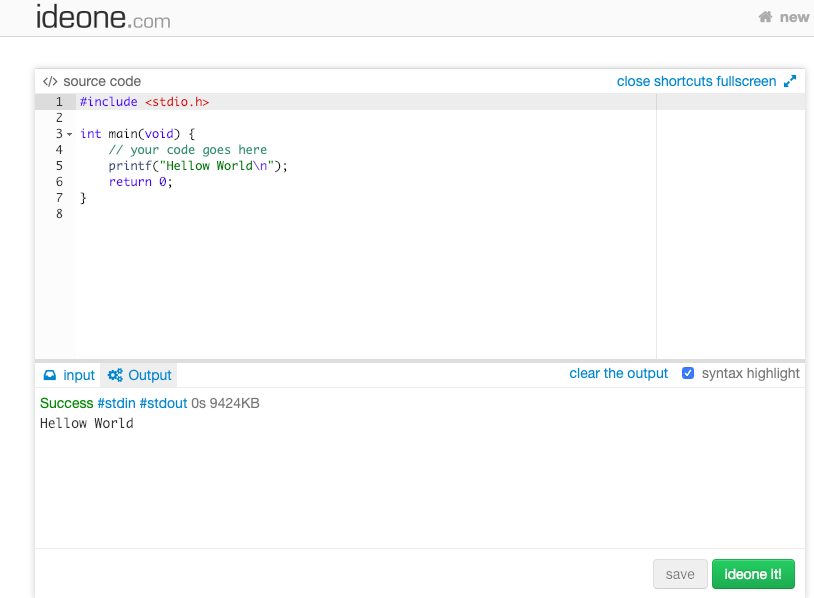This screenshot has height=598, width=814.
Task: Place cursor on the printf code line
Action: tap(198, 166)
